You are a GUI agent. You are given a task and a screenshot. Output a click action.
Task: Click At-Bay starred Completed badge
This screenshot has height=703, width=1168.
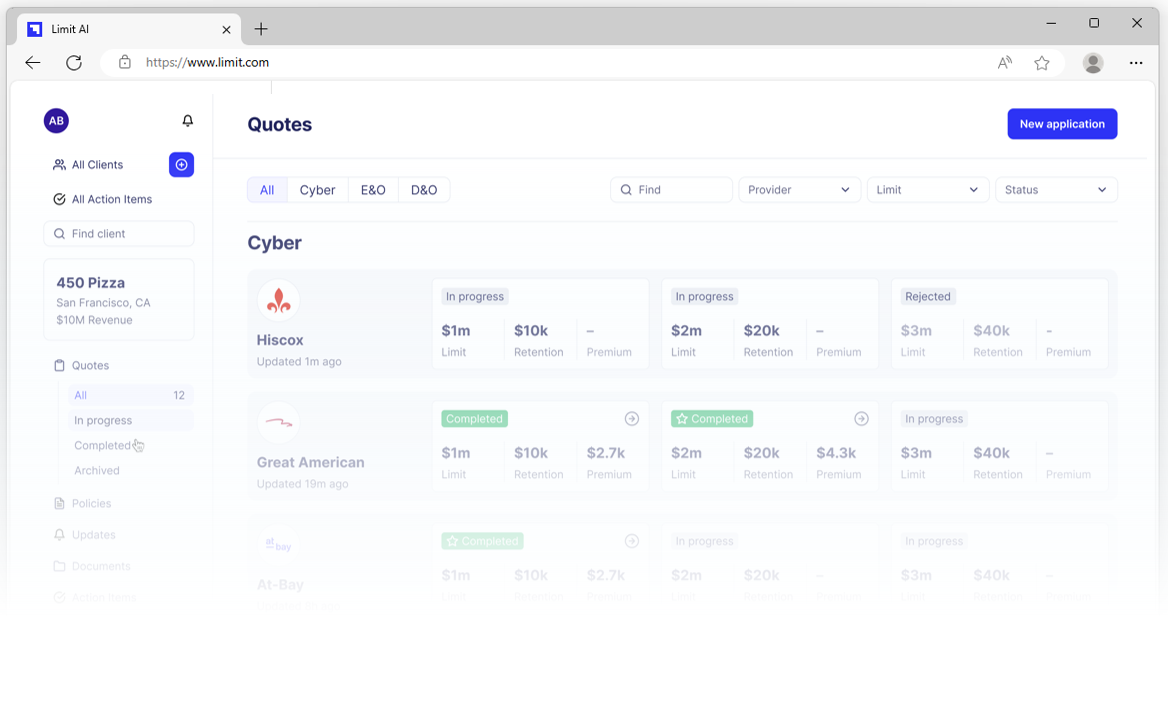click(x=483, y=541)
